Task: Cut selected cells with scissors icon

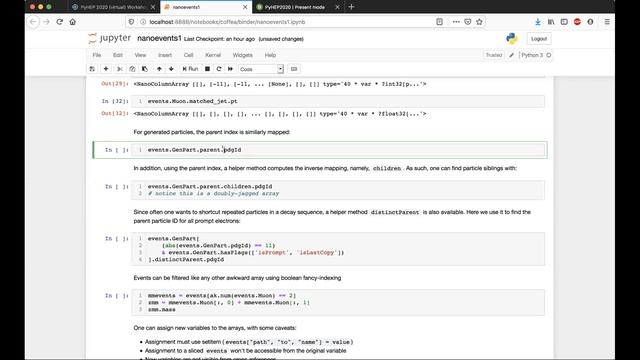Action: 120,69
